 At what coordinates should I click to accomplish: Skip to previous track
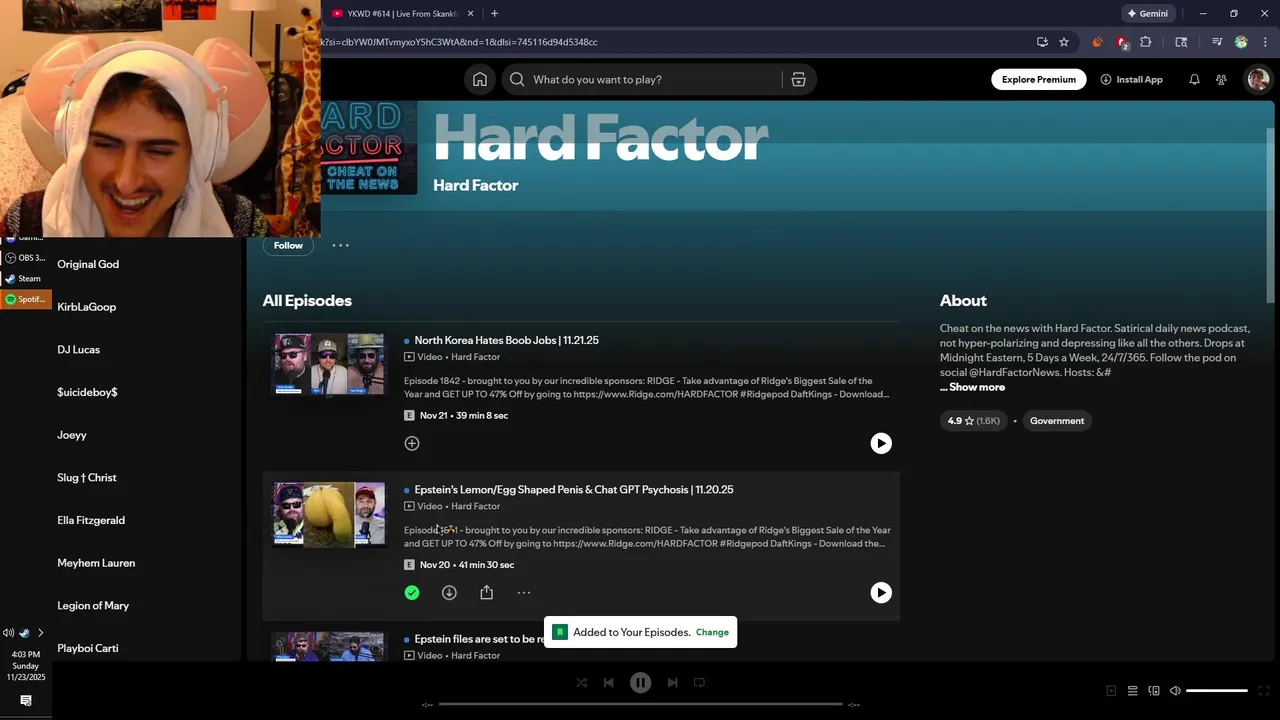pyautogui.click(x=608, y=683)
